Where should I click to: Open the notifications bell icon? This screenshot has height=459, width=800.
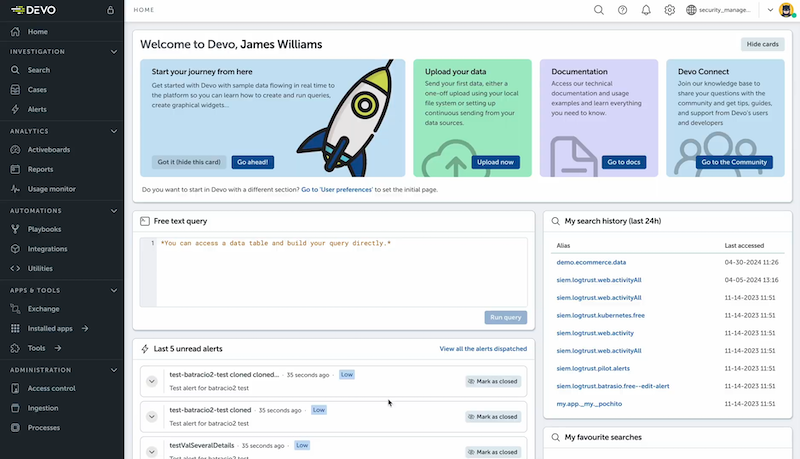tap(646, 10)
